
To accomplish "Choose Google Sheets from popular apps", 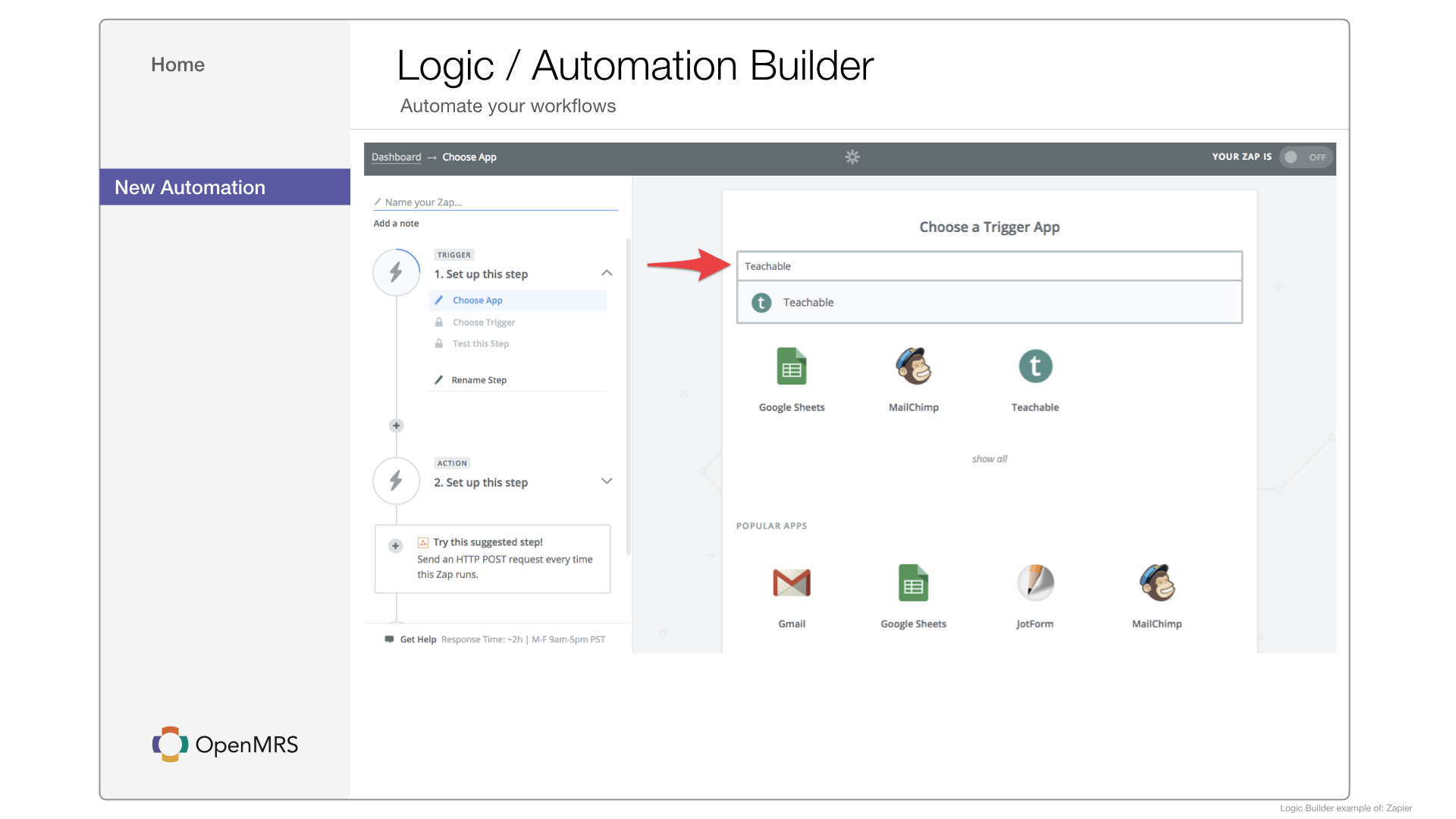I will (x=914, y=597).
